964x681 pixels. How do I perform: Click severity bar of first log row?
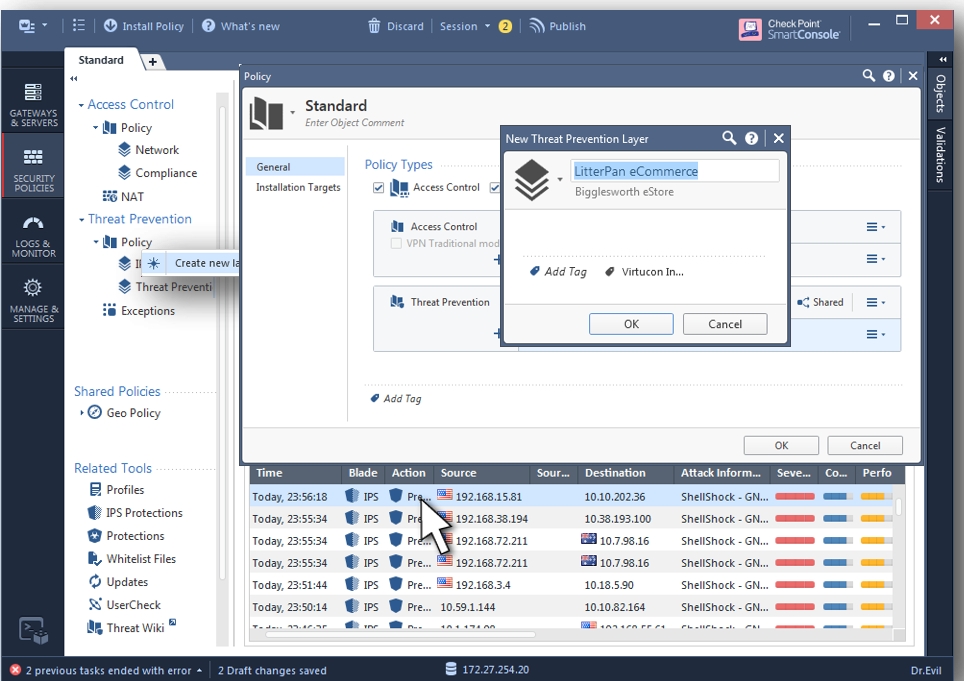795,496
